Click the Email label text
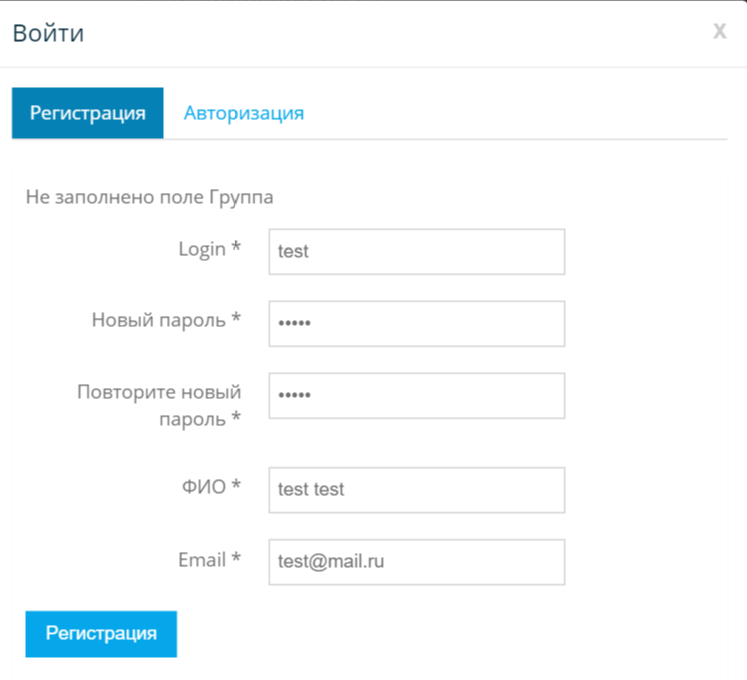The height and width of the screenshot is (680, 747). (x=201, y=560)
